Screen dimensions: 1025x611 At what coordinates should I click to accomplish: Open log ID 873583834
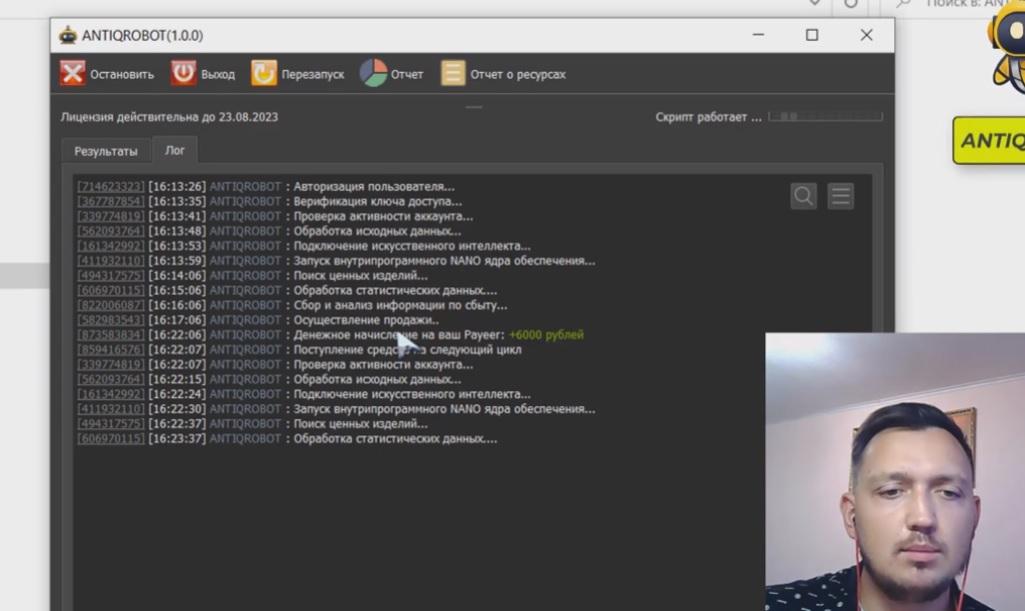pos(110,335)
